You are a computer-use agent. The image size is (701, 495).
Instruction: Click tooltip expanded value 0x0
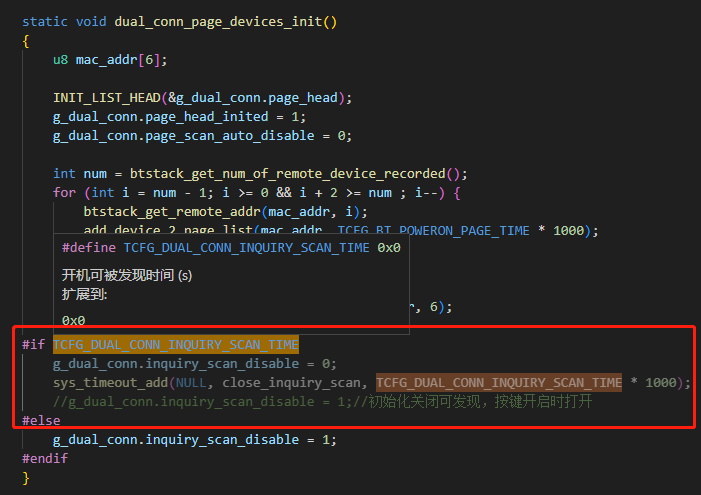(x=73, y=321)
